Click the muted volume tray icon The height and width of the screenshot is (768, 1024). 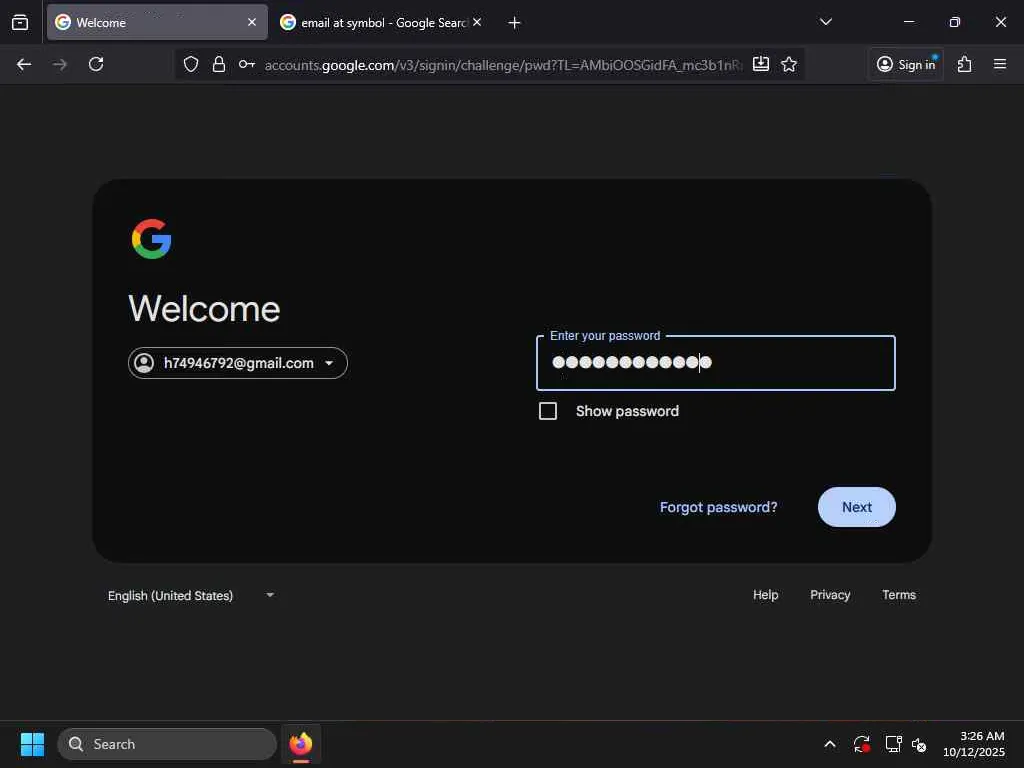pyautogui.click(x=919, y=745)
